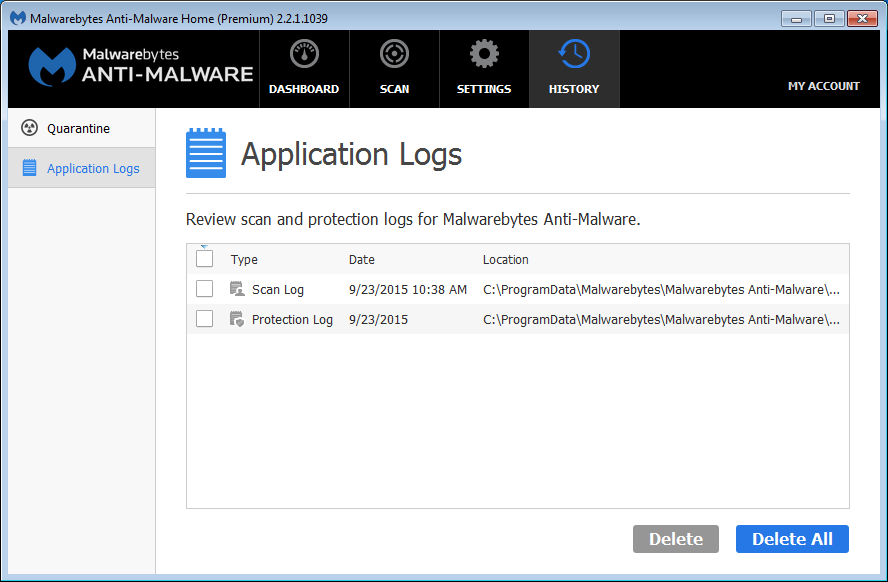Sort logs by Date column header
888x582 pixels.
[x=362, y=259]
